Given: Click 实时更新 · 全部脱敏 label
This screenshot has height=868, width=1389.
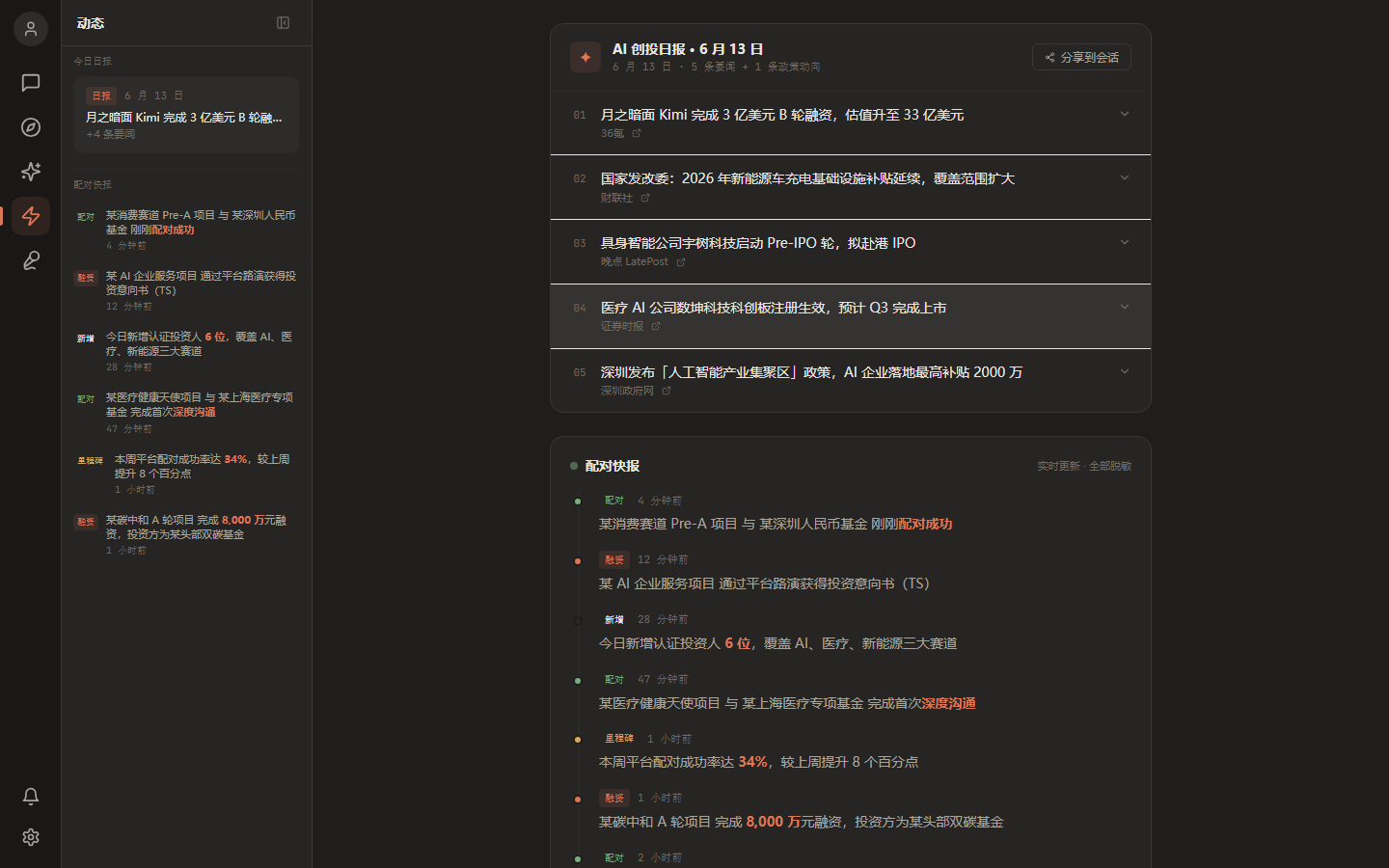Looking at the screenshot, I should coord(1084,466).
